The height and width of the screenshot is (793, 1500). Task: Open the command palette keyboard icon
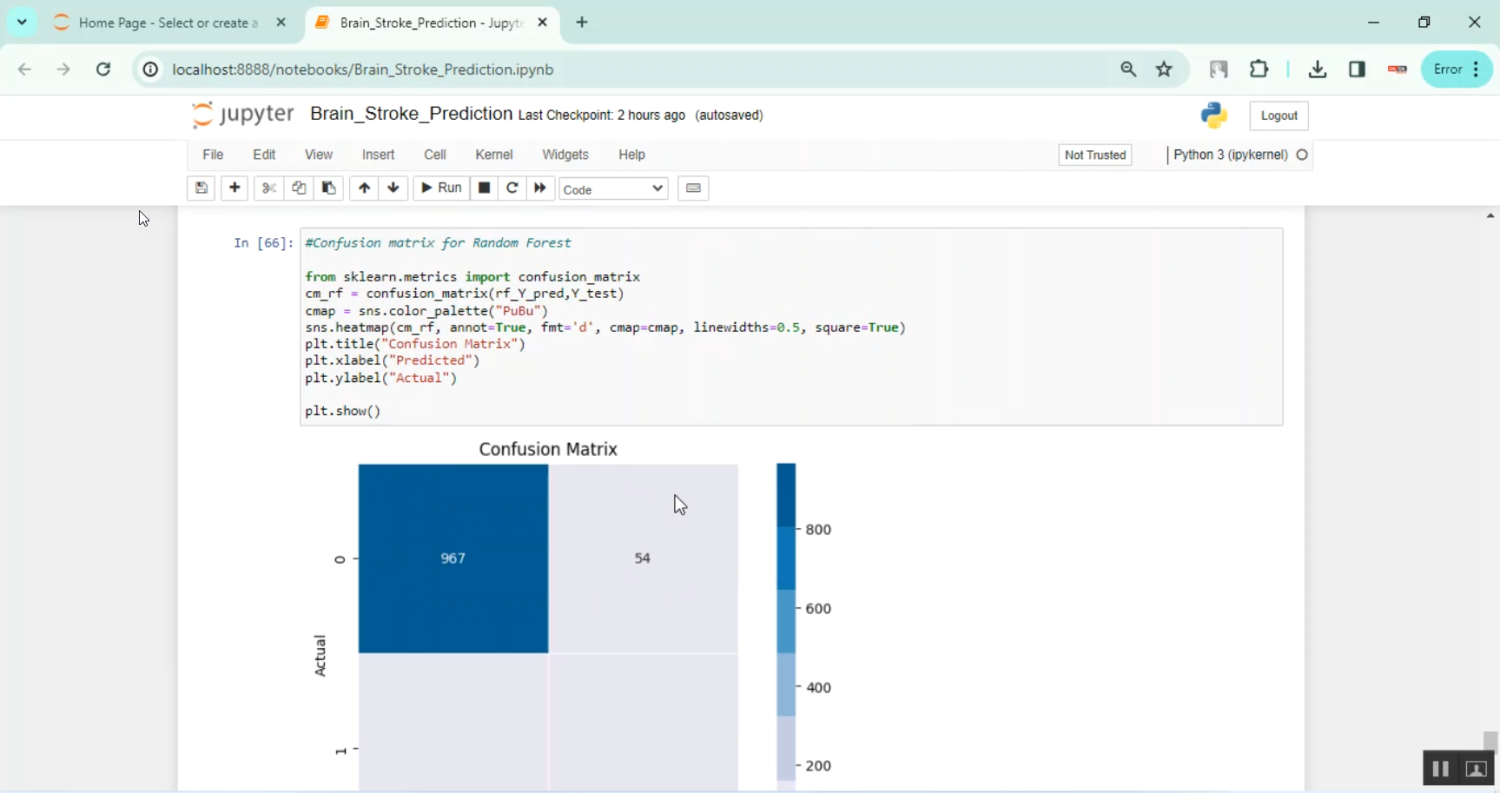click(693, 188)
